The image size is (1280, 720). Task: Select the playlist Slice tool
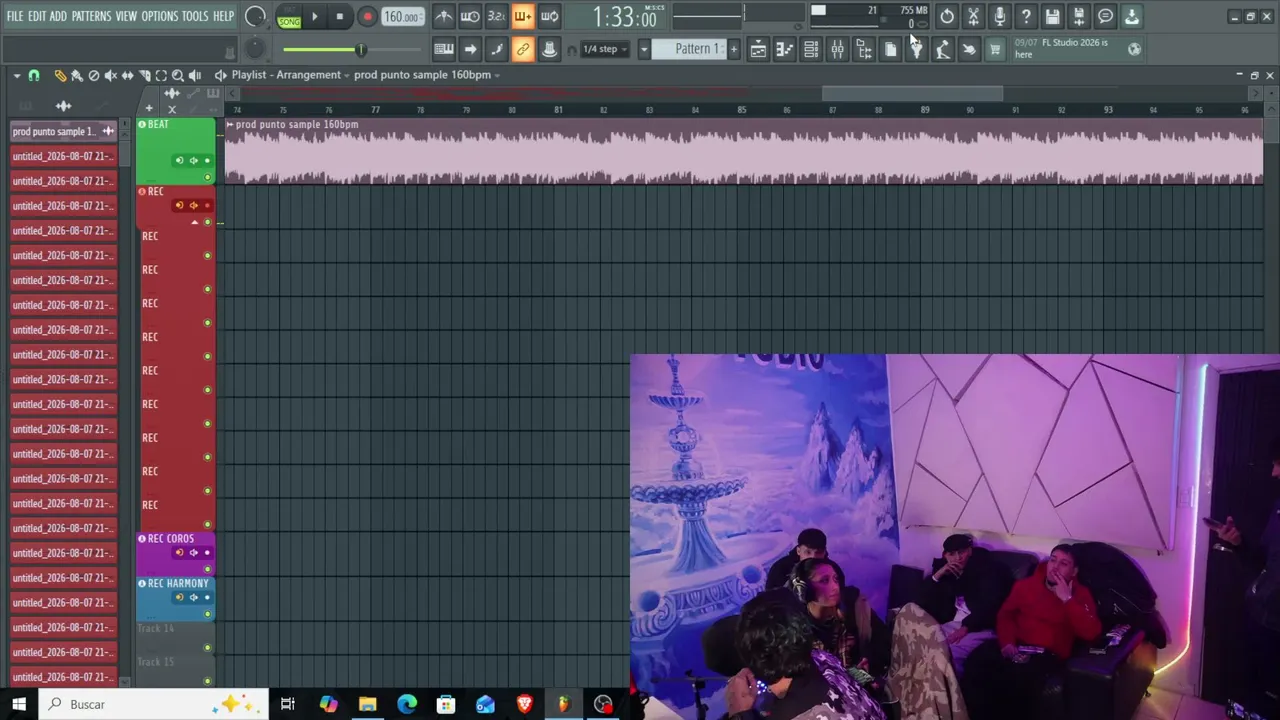click(x=144, y=75)
